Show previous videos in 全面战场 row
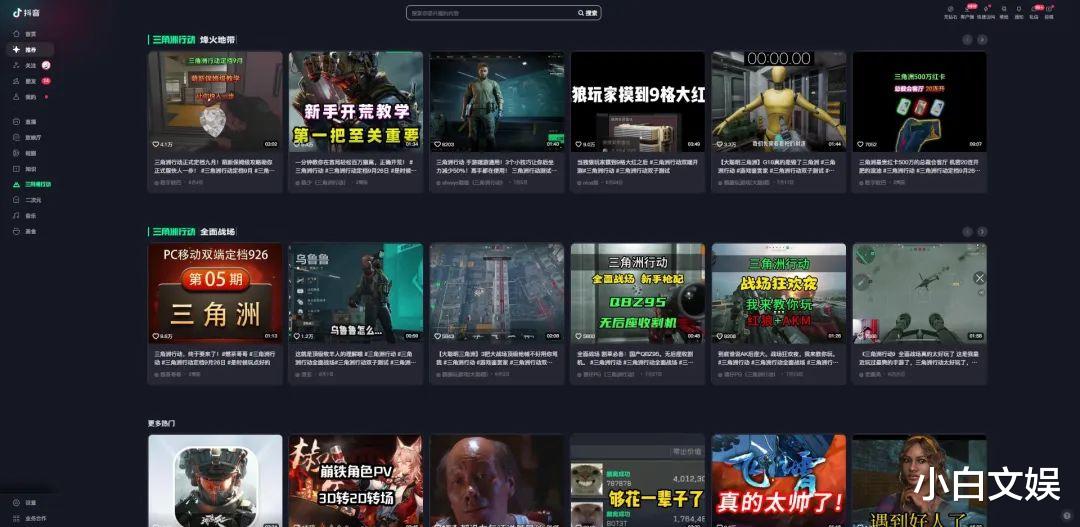This screenshot has width=1080, height=527. click(967, 231)
